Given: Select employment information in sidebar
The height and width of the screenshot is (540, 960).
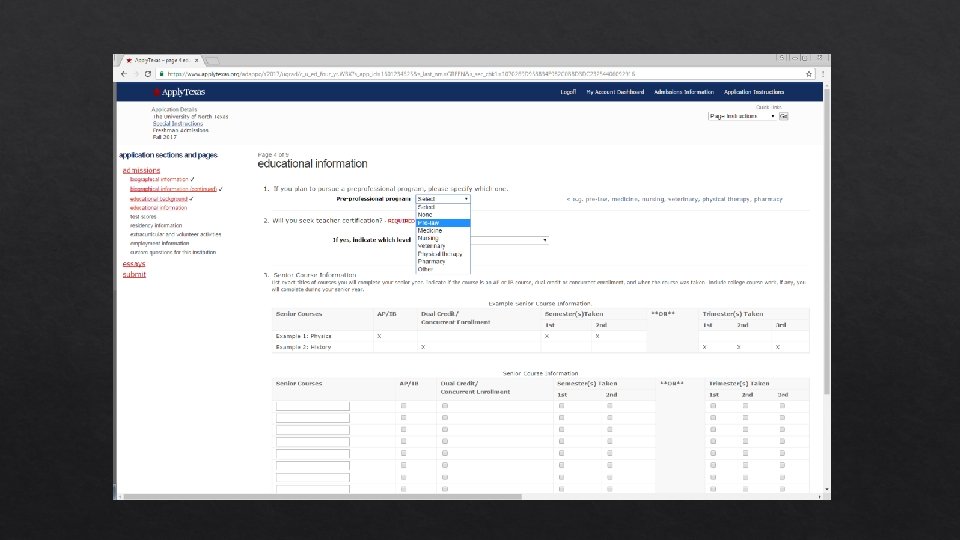Looking at the screenshot, I should (x=159, y=243).
